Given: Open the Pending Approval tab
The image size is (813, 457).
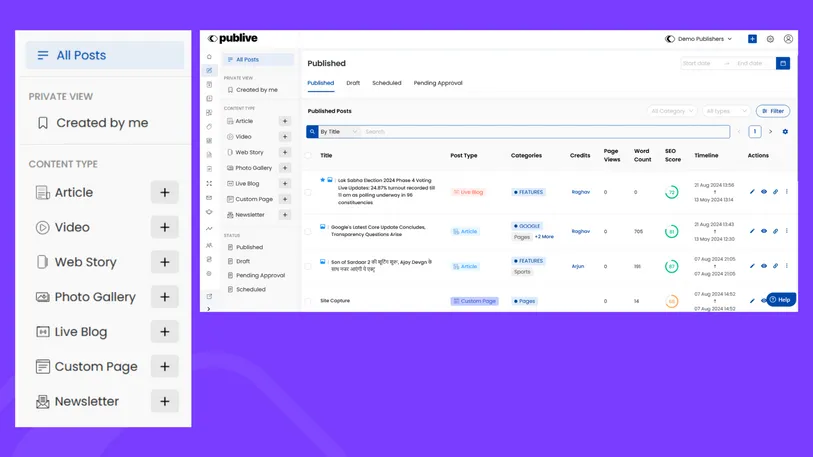Looking at the screenshot, I should coord(438,83).
